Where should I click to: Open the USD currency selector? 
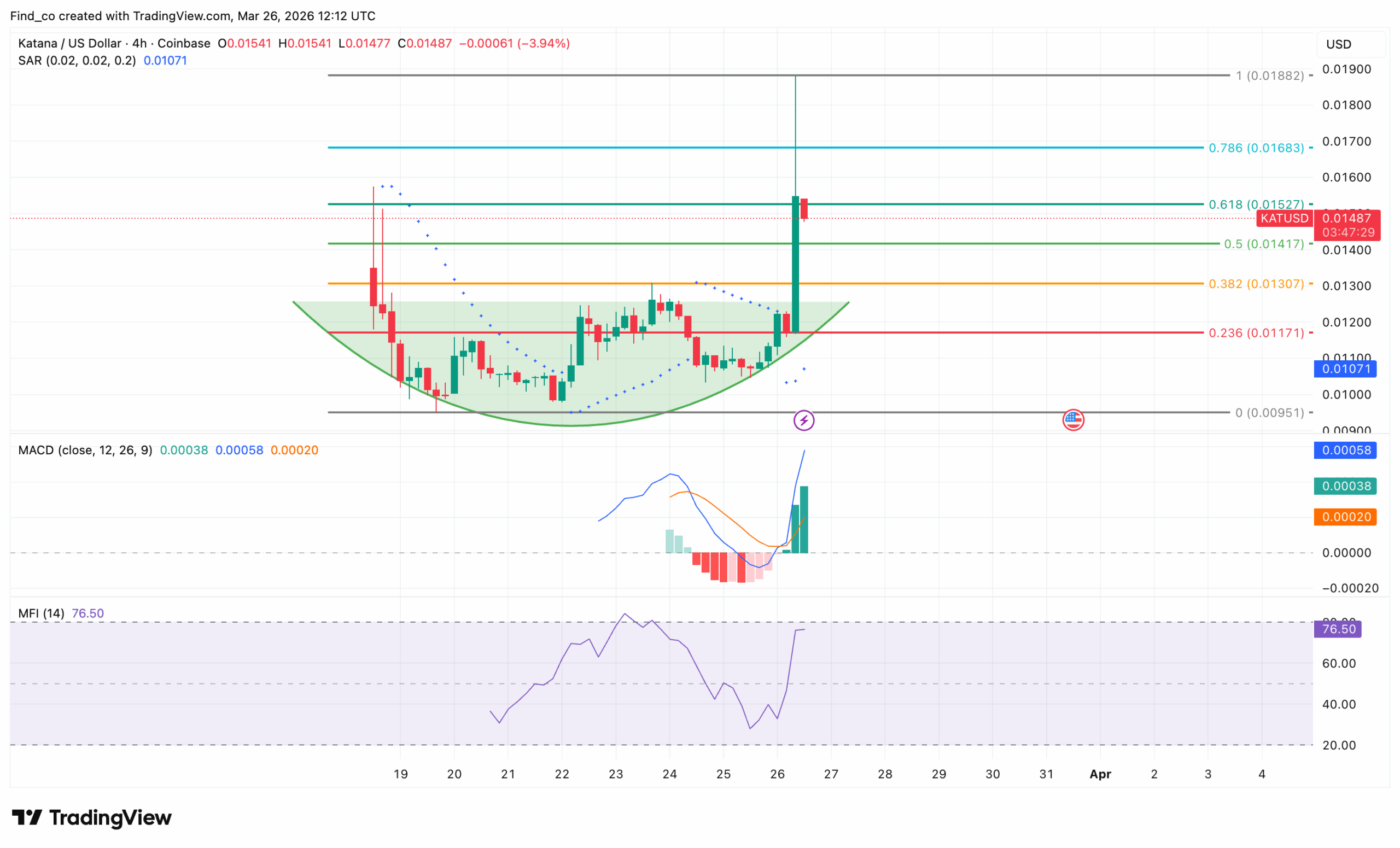[x=1351, y=44]
